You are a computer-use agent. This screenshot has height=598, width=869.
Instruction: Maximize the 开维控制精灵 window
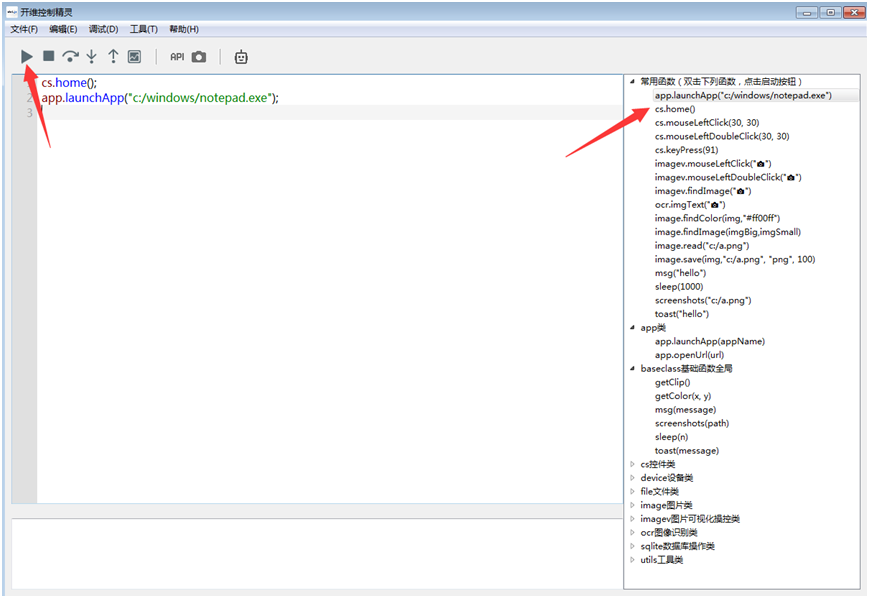(x=830, y=13)
